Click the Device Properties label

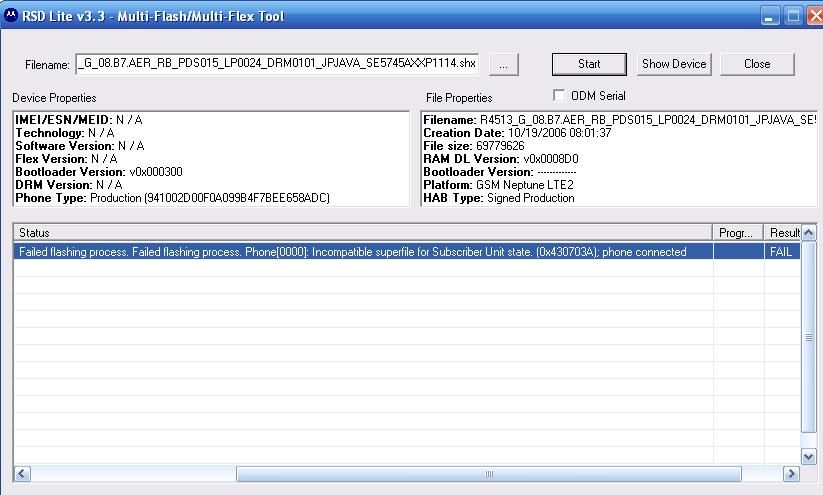tap(54, 98)
